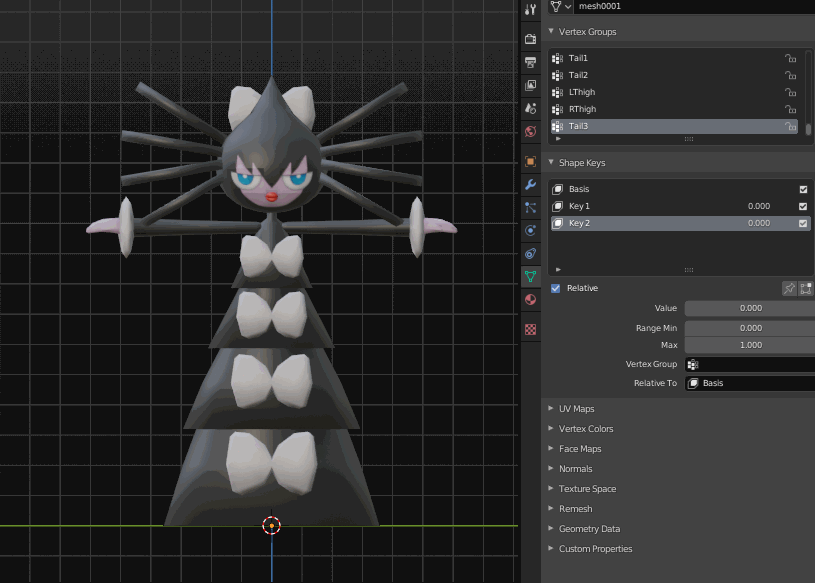Click the LThigh vertex group icon
The width and height of the screenshot is (815, 583).
[558, 92]
